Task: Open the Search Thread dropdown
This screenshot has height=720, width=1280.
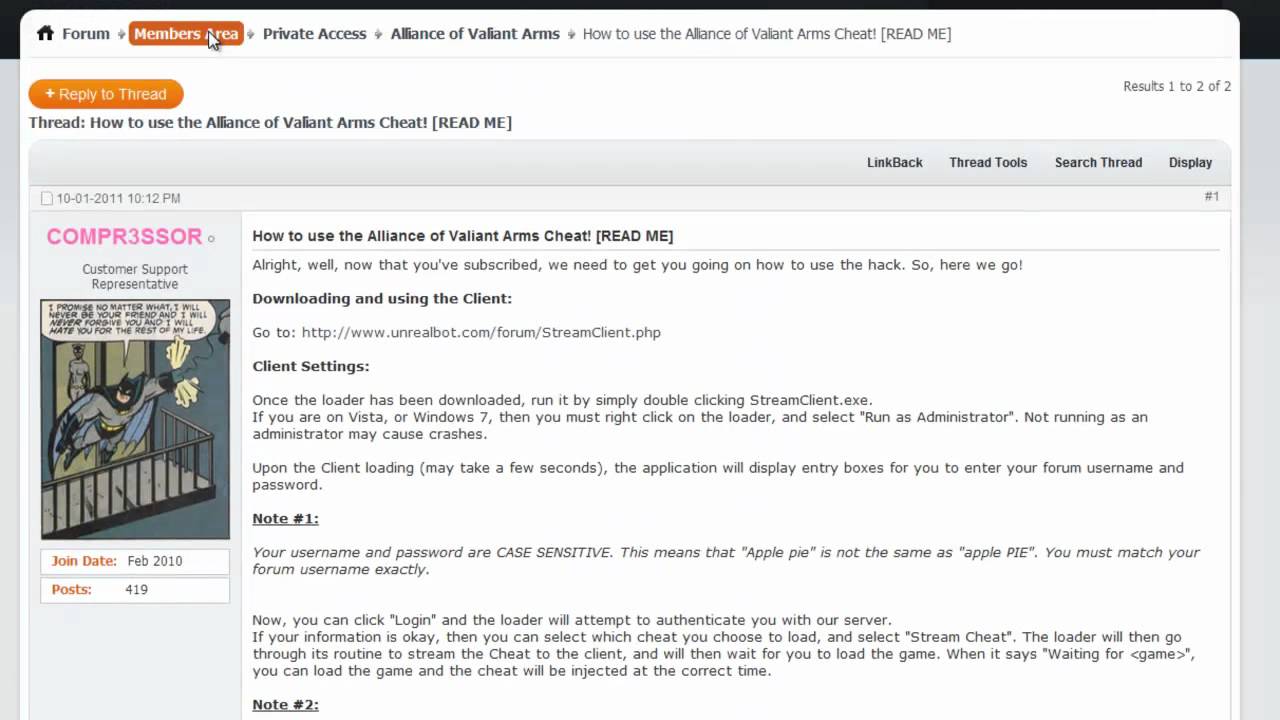Action: tap(1098, 162)
